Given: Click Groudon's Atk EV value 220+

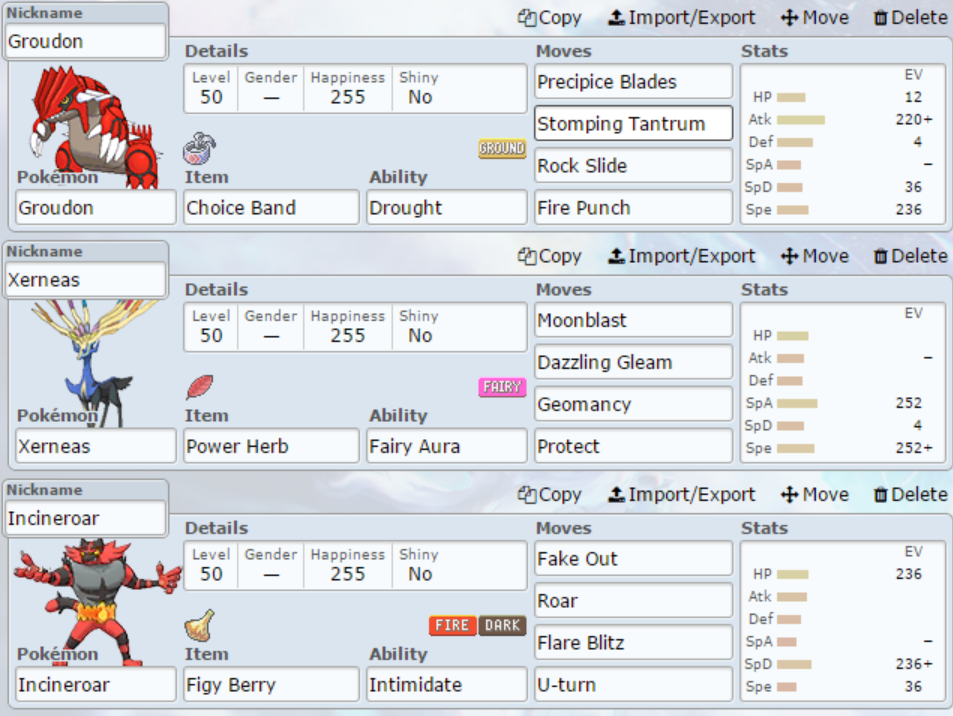Looking at the screenshot, I should 913,119.
